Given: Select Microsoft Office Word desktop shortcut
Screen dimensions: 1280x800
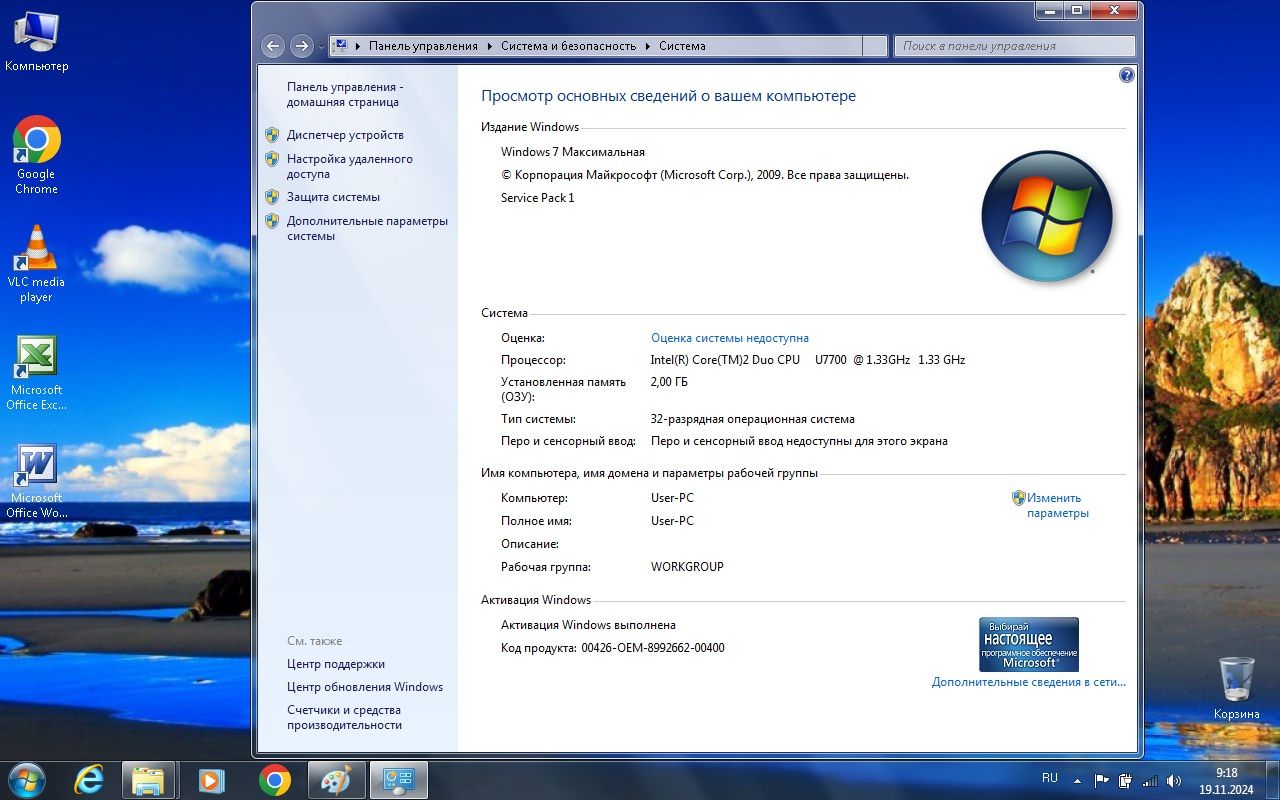Looking at the screenshot, I should click(x=36, y=480).
